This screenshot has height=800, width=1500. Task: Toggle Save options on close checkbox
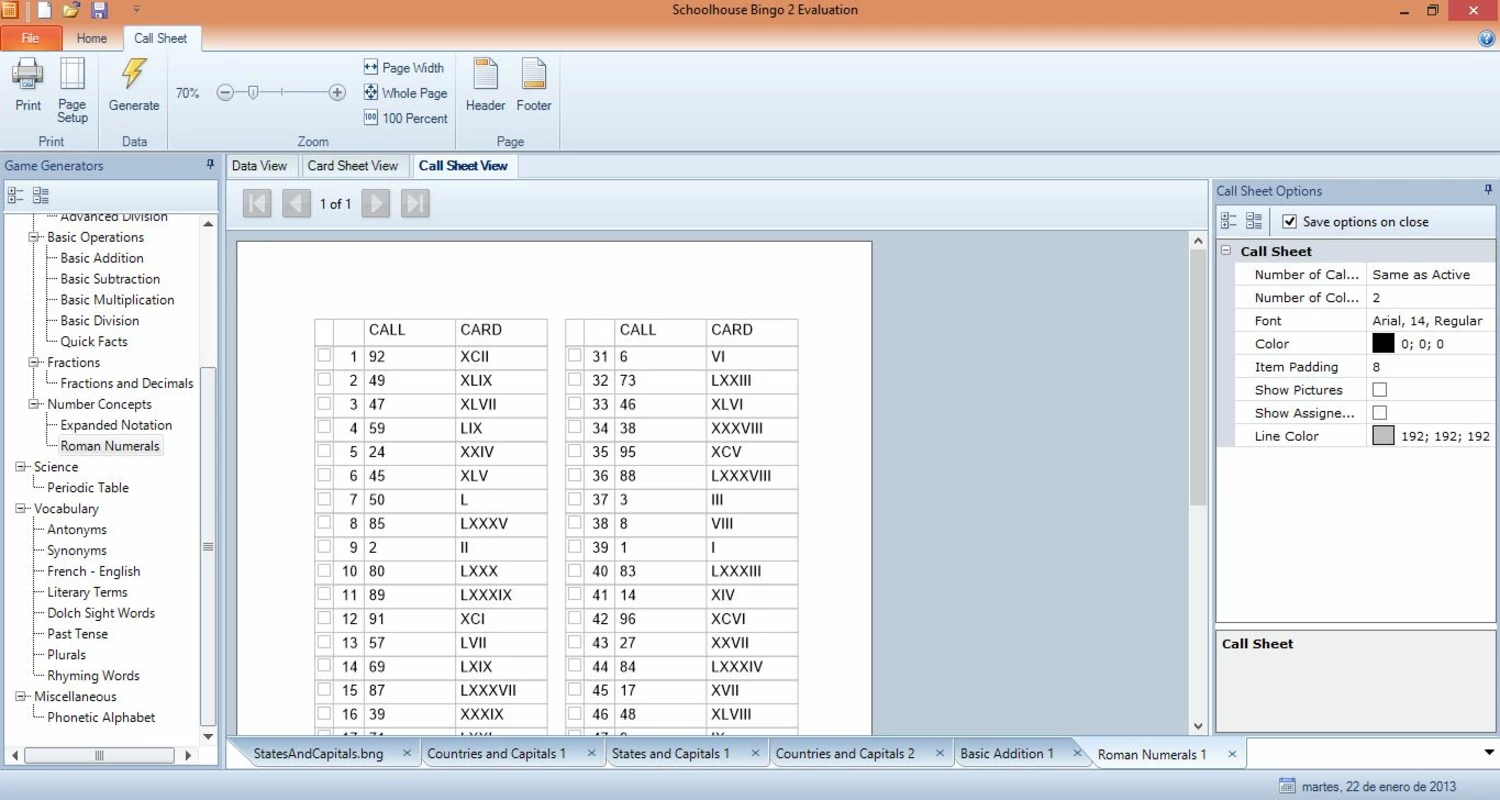tap(1290, 221)
